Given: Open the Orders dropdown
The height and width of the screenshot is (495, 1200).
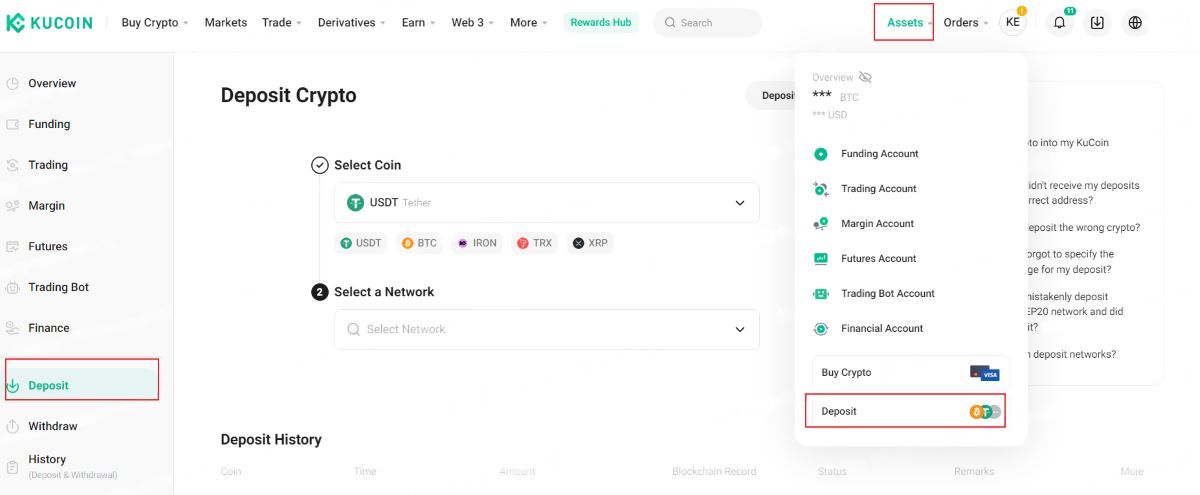Looking at the screenshot, I should tap(965, 22).
